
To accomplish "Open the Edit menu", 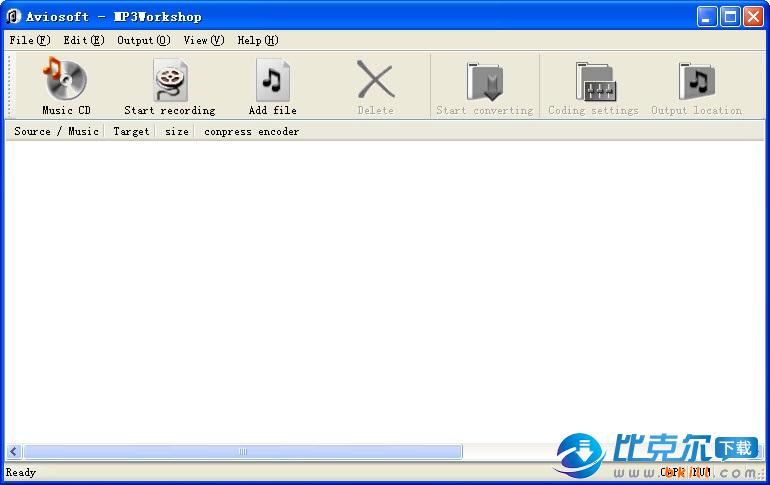I will pyautogui.click(x=83, y=40).
